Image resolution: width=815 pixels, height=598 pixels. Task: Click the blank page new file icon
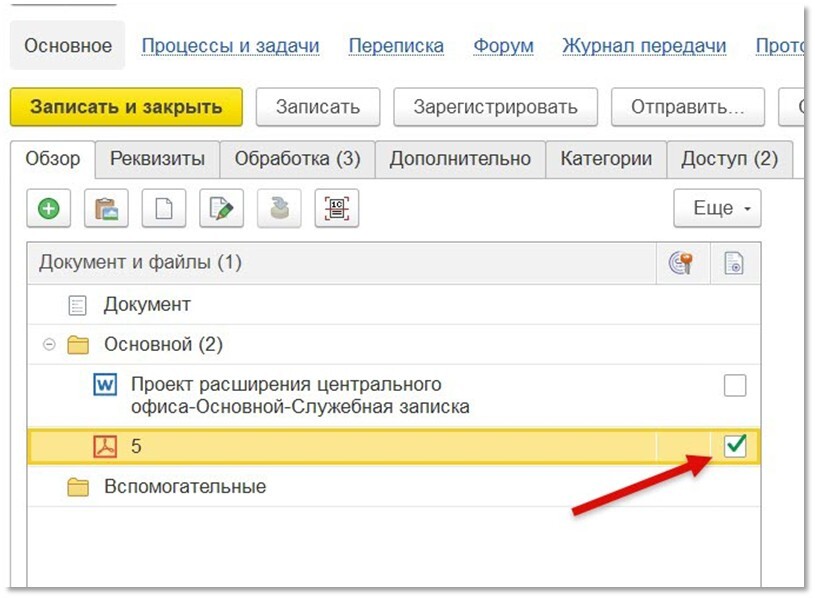point(163,209)
